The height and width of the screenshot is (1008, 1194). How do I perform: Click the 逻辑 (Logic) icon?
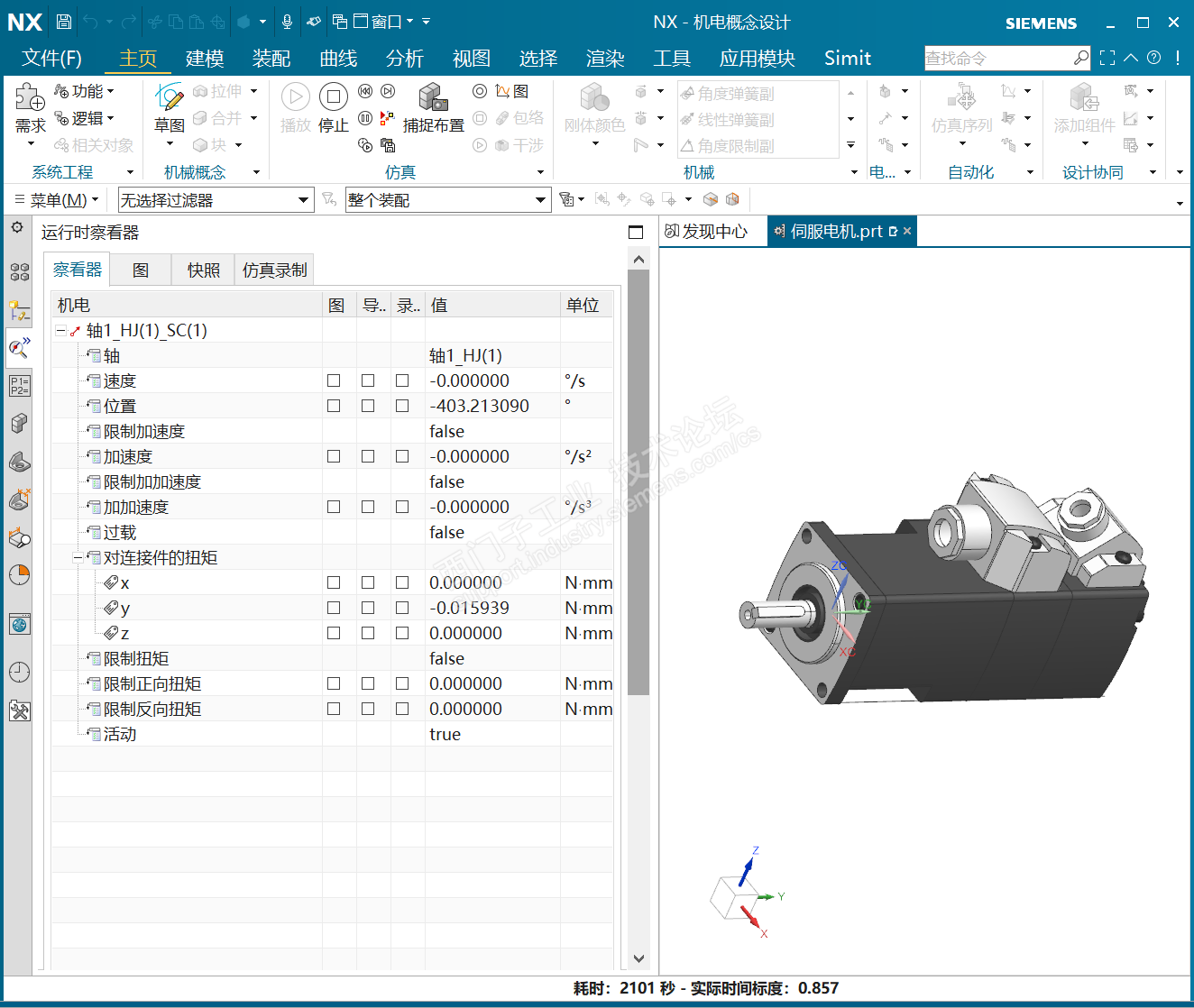61,118
